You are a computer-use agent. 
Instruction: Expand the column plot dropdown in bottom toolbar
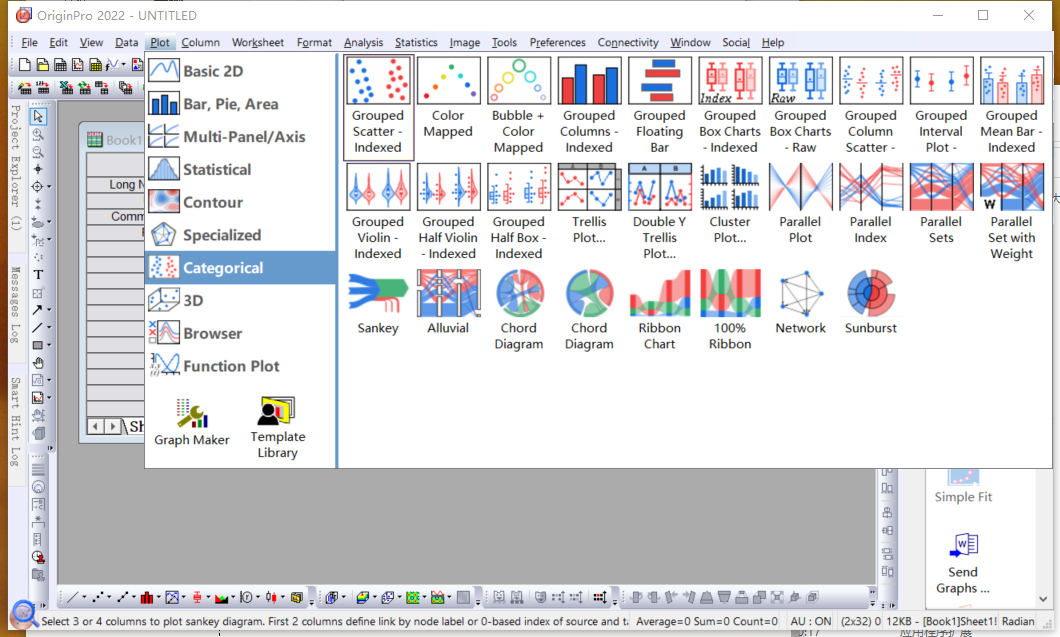[x=159, y=597]
